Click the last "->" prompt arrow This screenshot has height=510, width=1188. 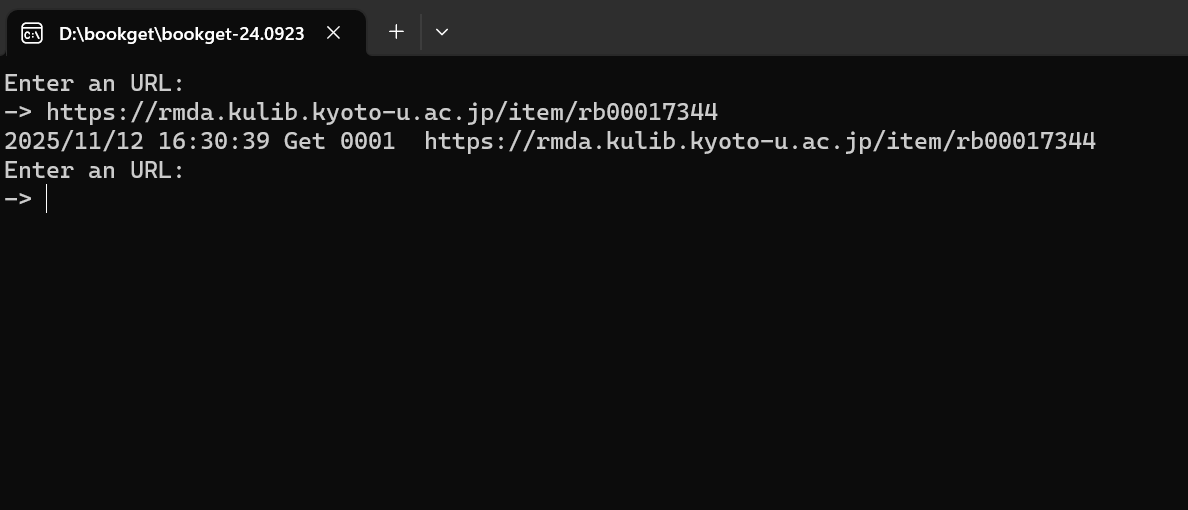pyautogui.click(x=18, y=199)
